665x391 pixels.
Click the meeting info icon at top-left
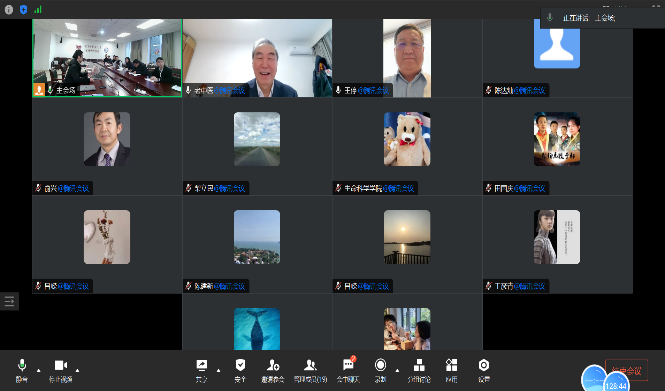8,9
